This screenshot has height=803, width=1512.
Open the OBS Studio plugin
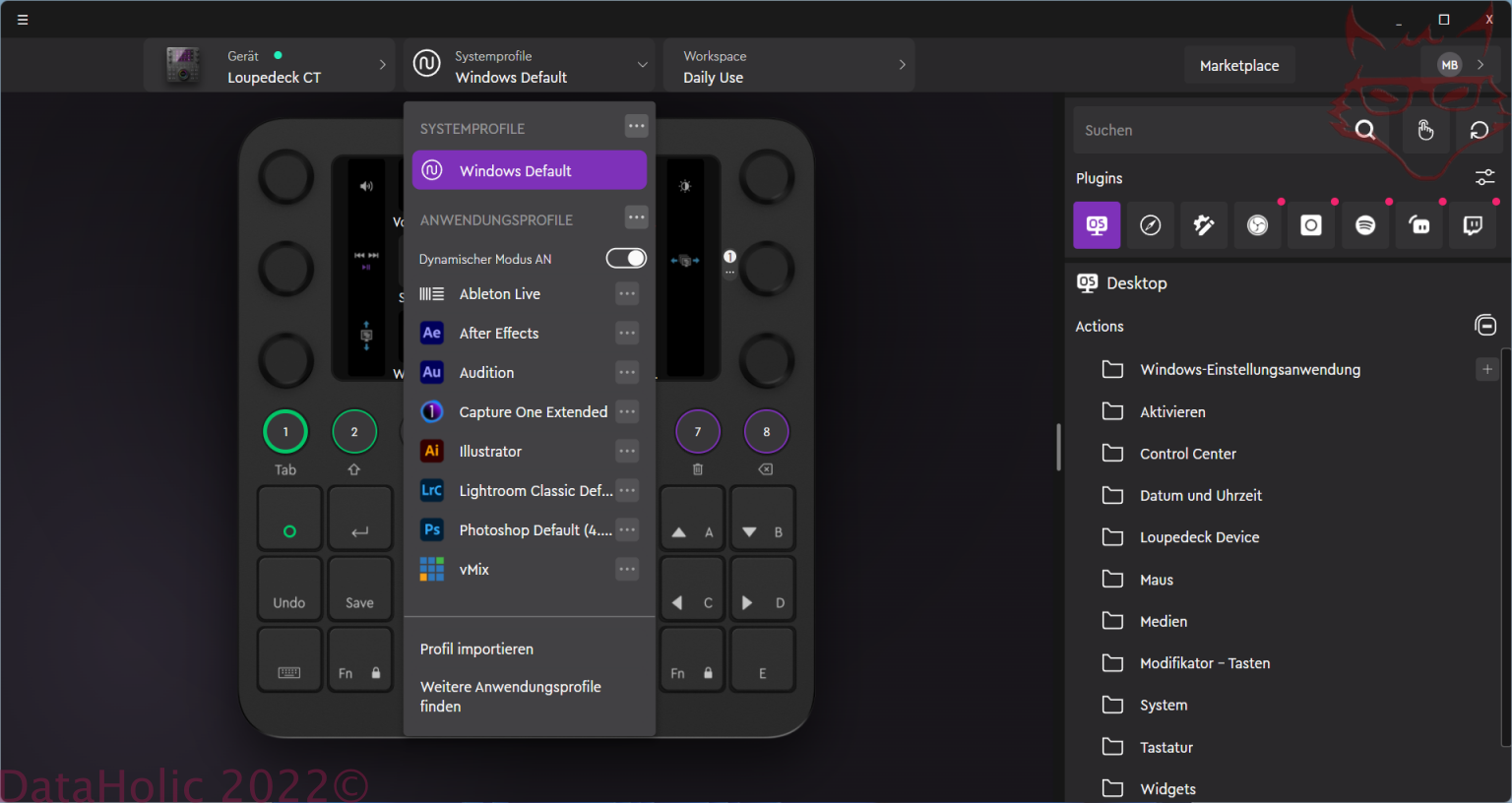[1257, 225]
